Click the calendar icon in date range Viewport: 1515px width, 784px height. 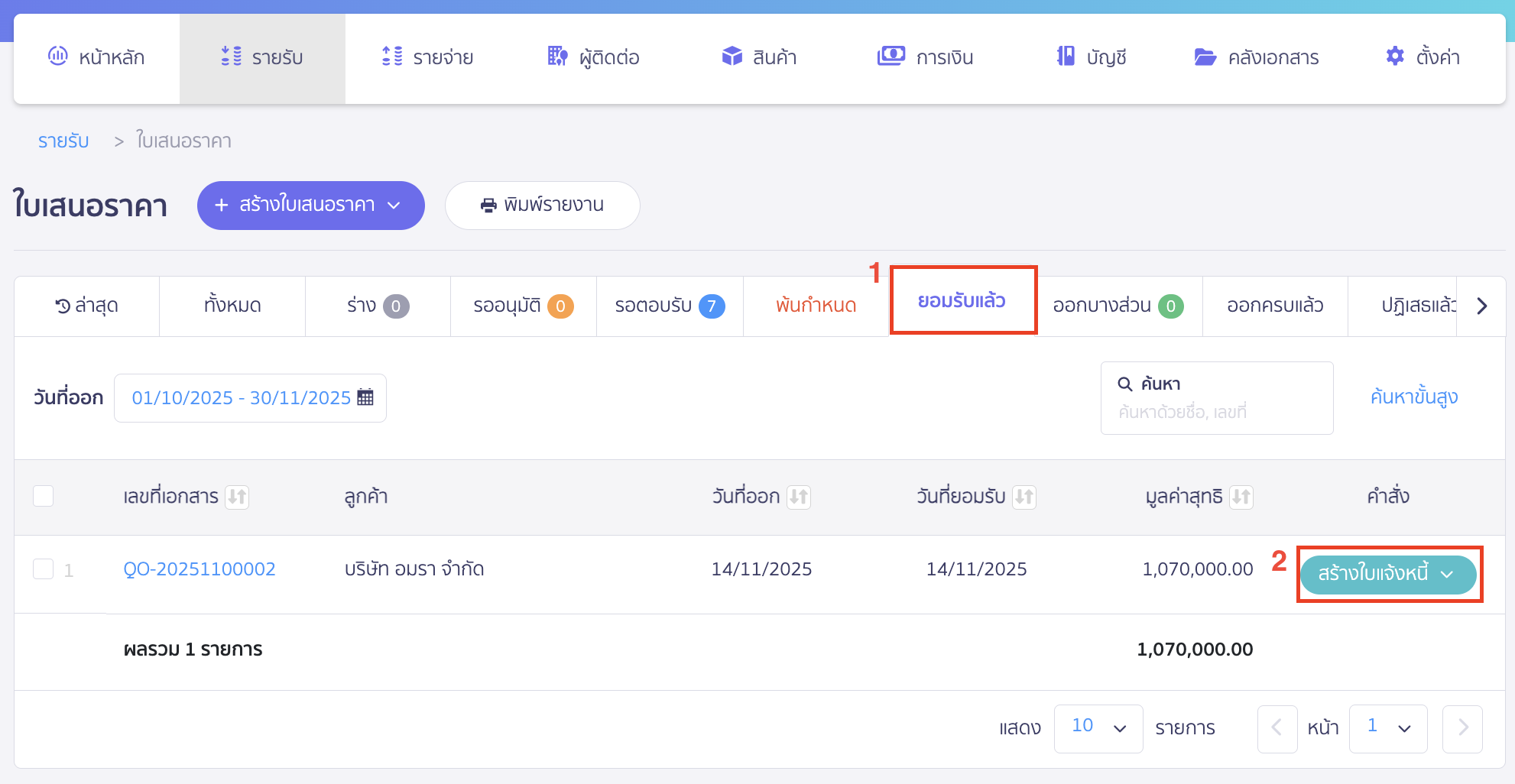365,397
